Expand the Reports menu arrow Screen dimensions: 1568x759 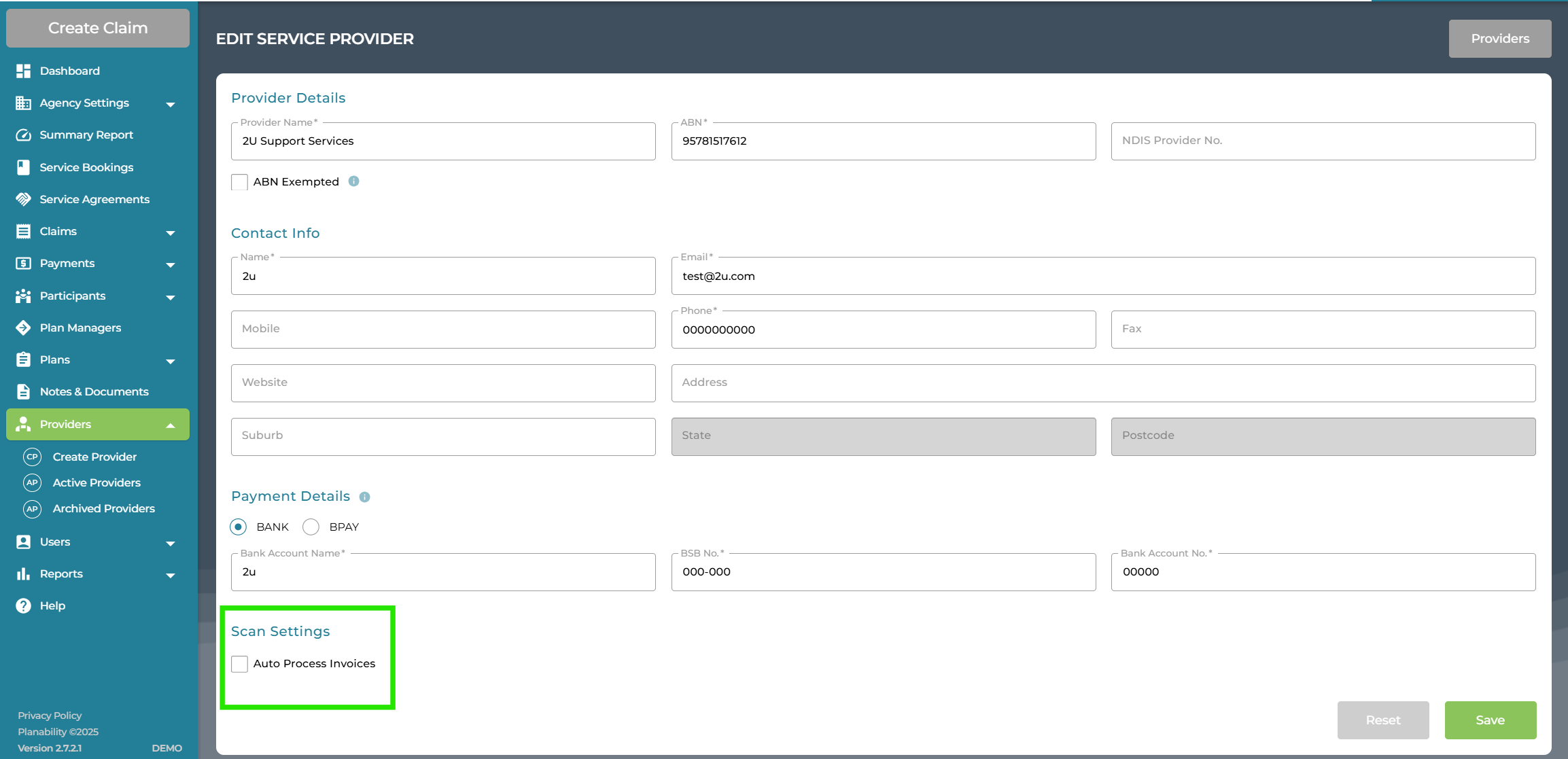171,575
